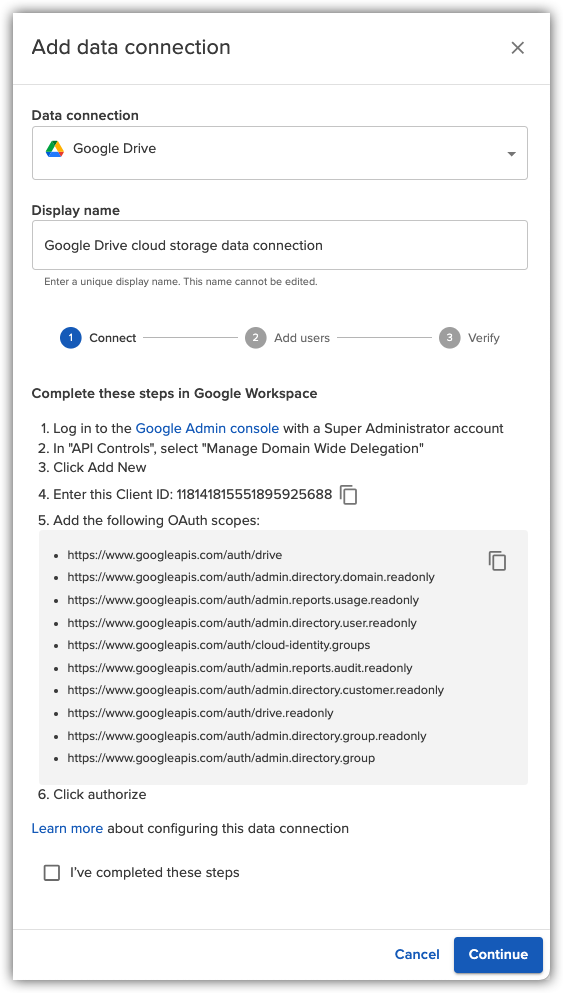Click the Client ID number 118141815551895925688
The image size is (563, 993).
click(x=254, y=495)
